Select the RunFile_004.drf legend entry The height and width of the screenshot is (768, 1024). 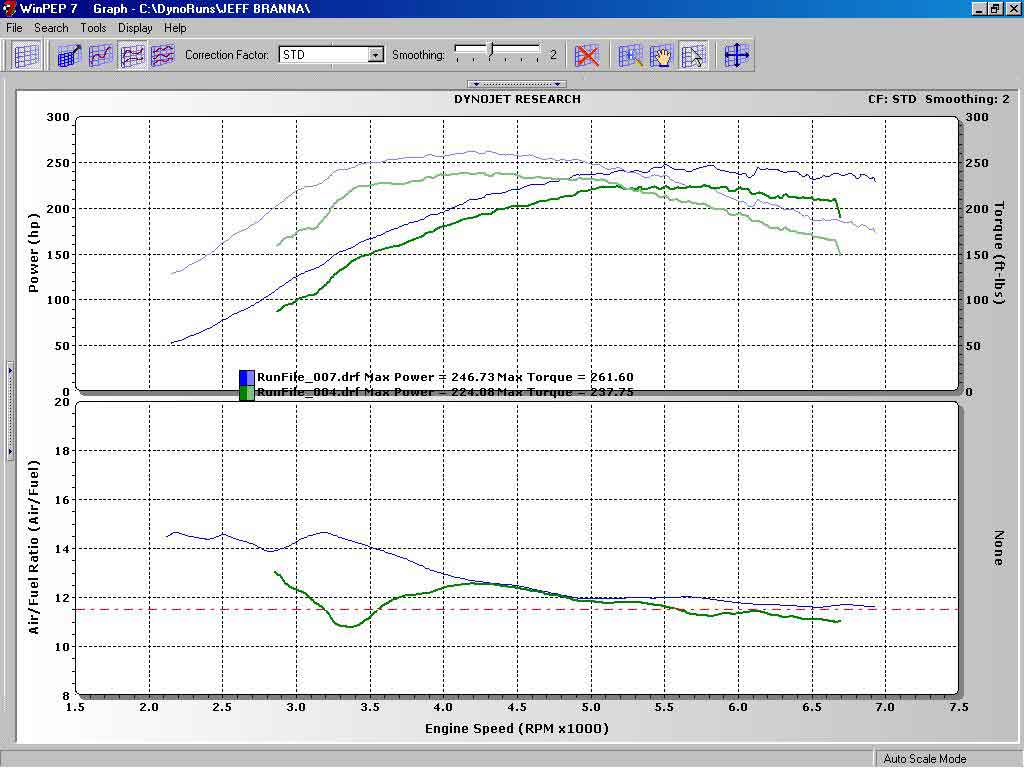[x=445, y=392]
